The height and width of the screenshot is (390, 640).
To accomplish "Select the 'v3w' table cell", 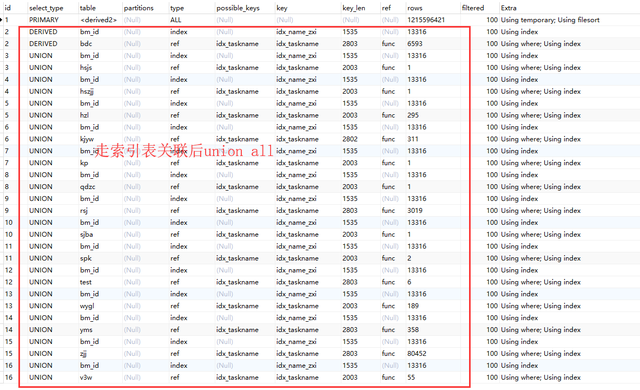I will click(x=86, y=377).
